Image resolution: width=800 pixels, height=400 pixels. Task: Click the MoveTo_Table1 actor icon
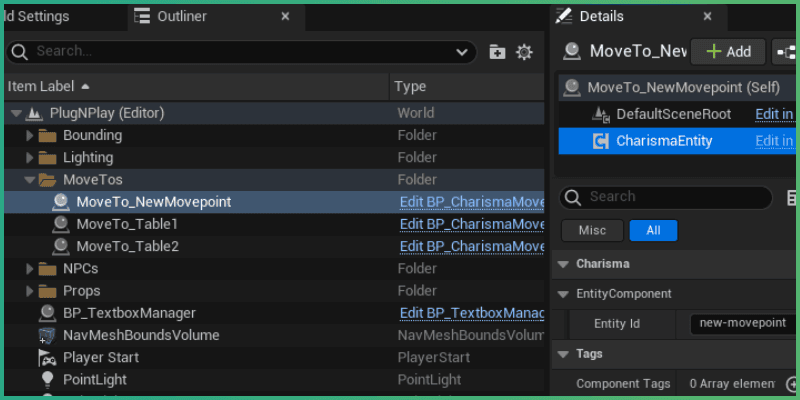[x=61, y=224]
